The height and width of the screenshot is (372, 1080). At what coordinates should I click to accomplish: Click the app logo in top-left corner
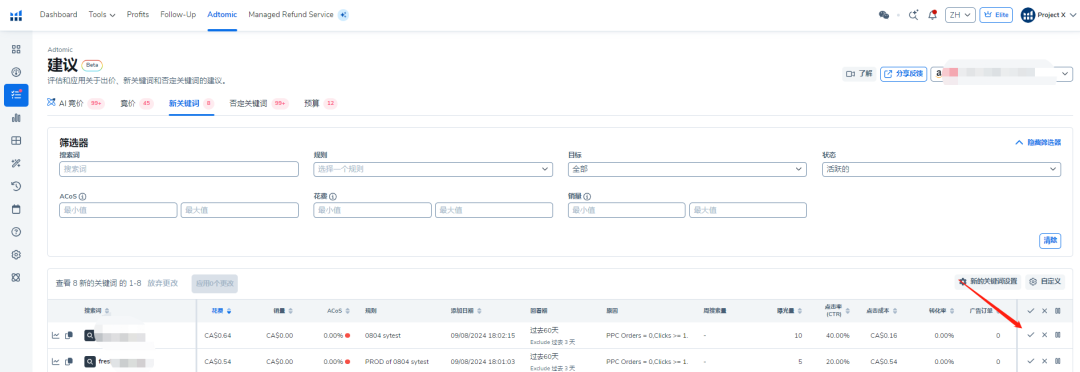(17, 14)
